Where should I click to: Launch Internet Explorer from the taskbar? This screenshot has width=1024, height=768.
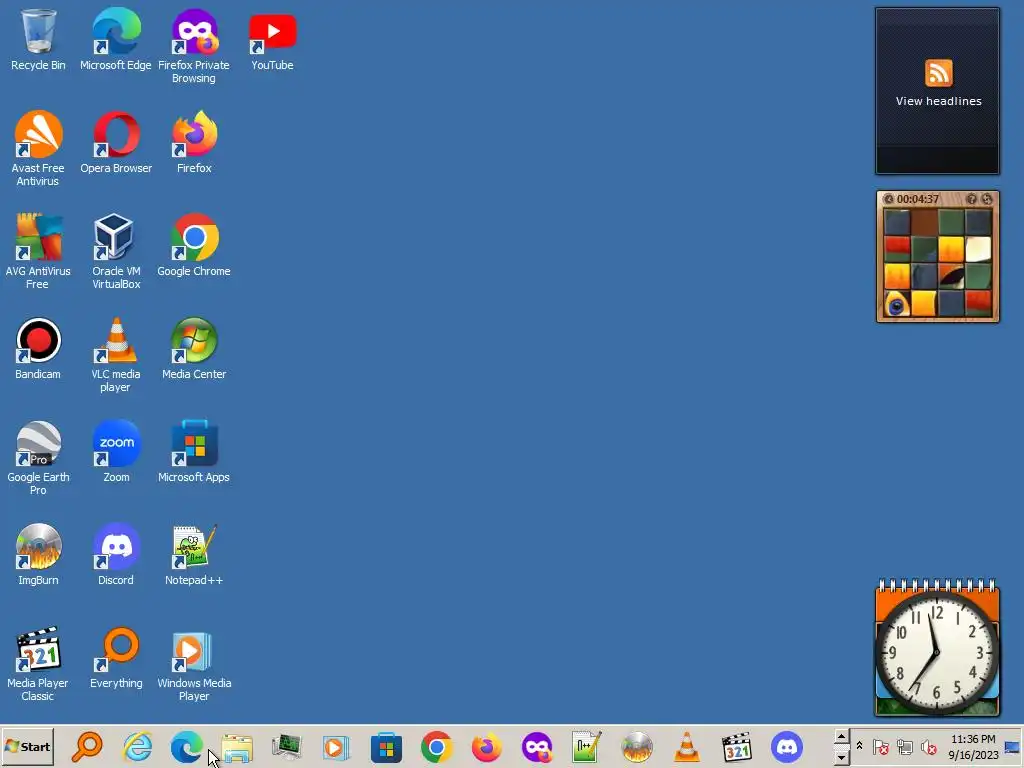tap(137, 747)
